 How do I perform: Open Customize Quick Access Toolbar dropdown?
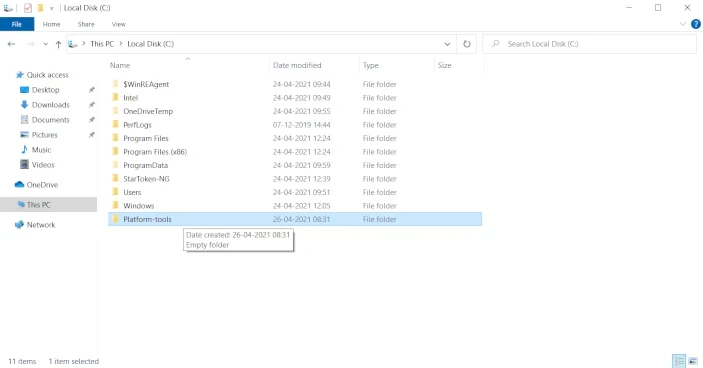[x=52, y=8]
